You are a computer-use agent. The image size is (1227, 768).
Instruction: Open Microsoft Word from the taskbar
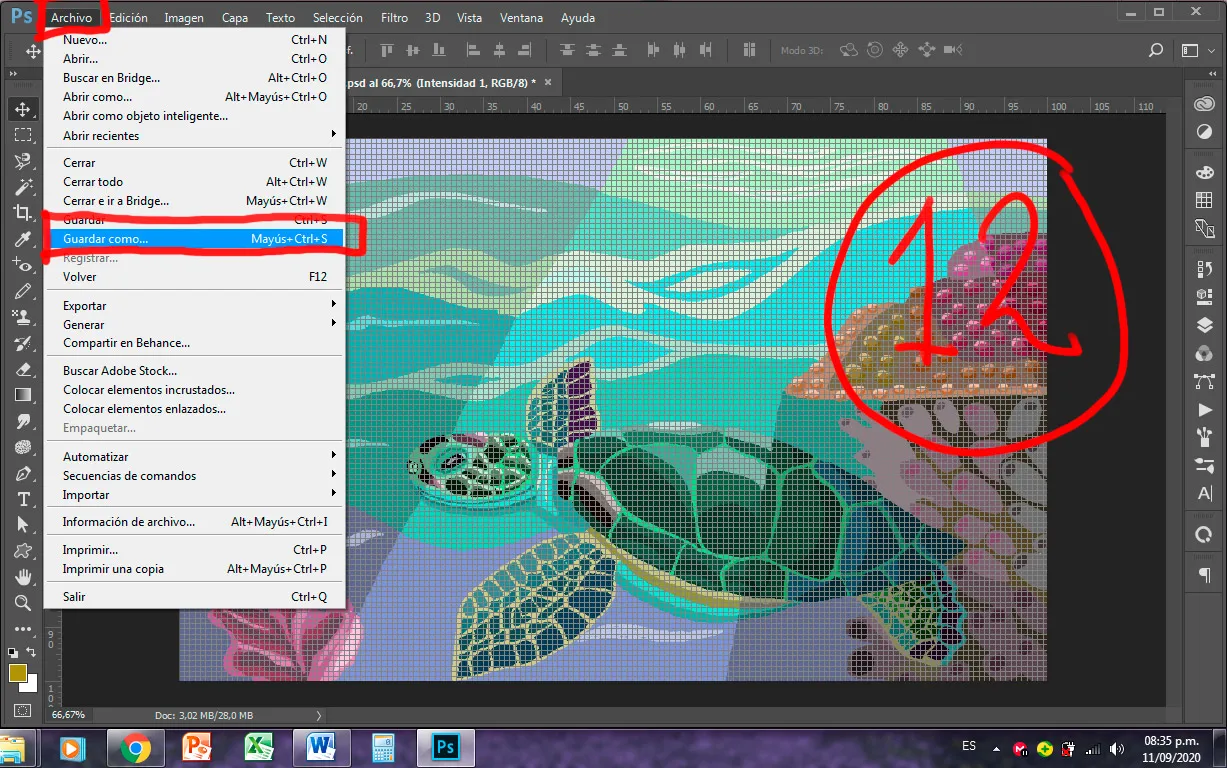point(320,747)
